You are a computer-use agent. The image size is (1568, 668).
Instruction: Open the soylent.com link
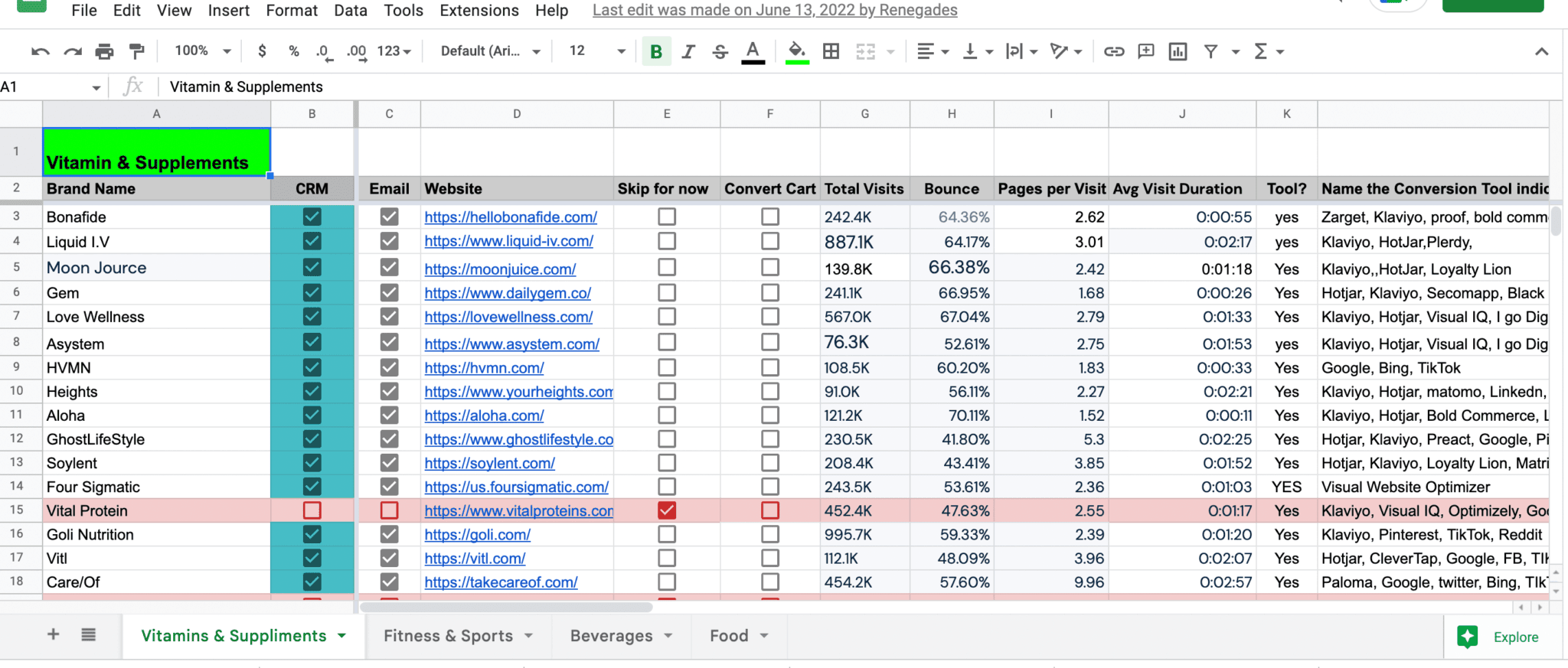[489, 464]
